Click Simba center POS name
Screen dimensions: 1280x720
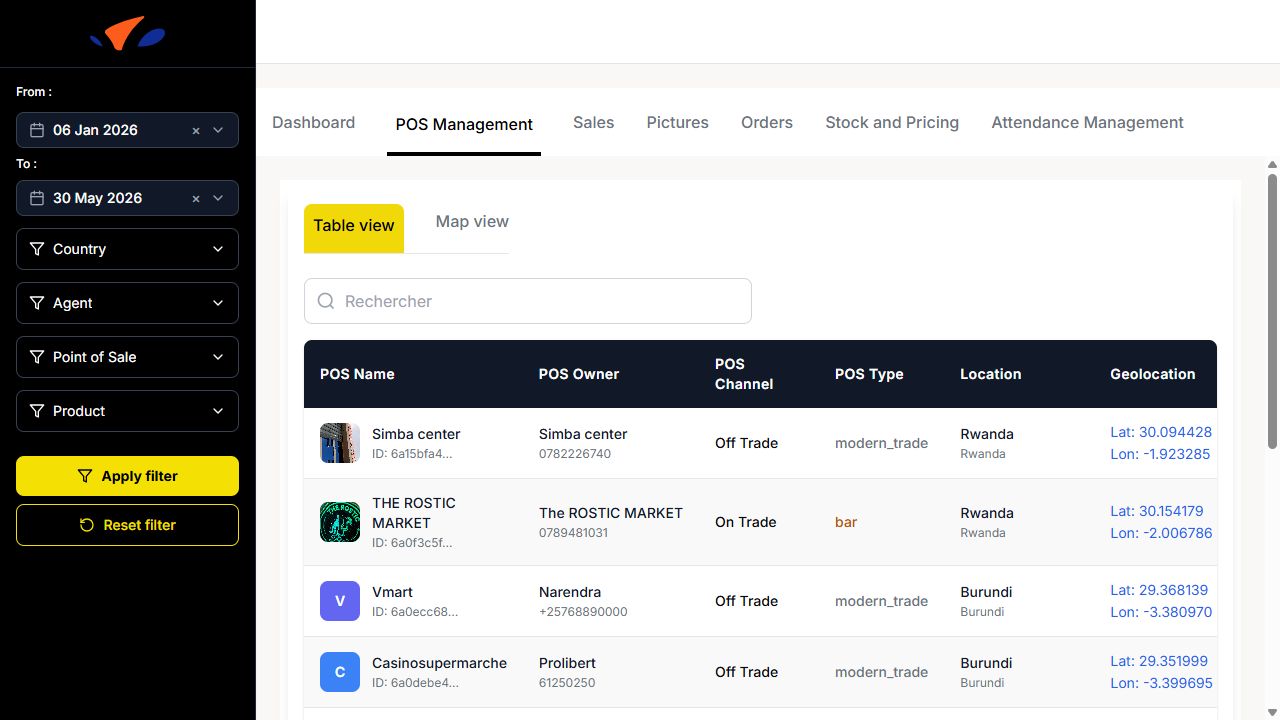pyautogui.click(x=416, y=434)
